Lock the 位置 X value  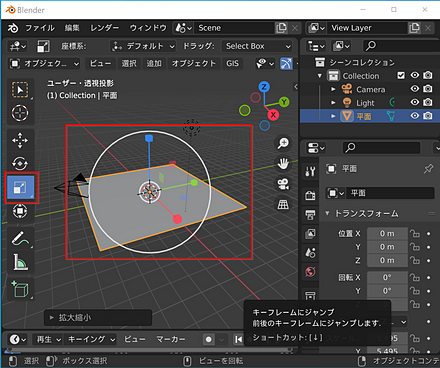pos(415,234)
